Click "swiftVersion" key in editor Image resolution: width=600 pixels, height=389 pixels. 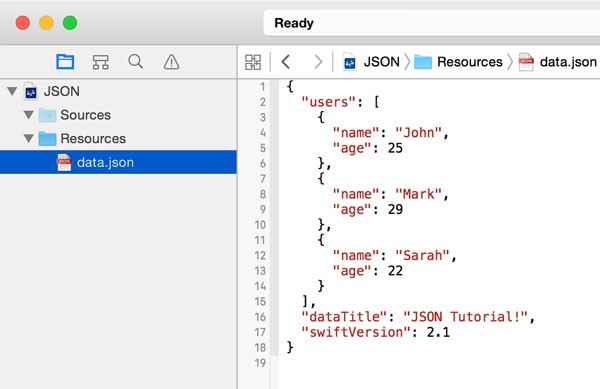pyautogui.click(x=356, y=332)
